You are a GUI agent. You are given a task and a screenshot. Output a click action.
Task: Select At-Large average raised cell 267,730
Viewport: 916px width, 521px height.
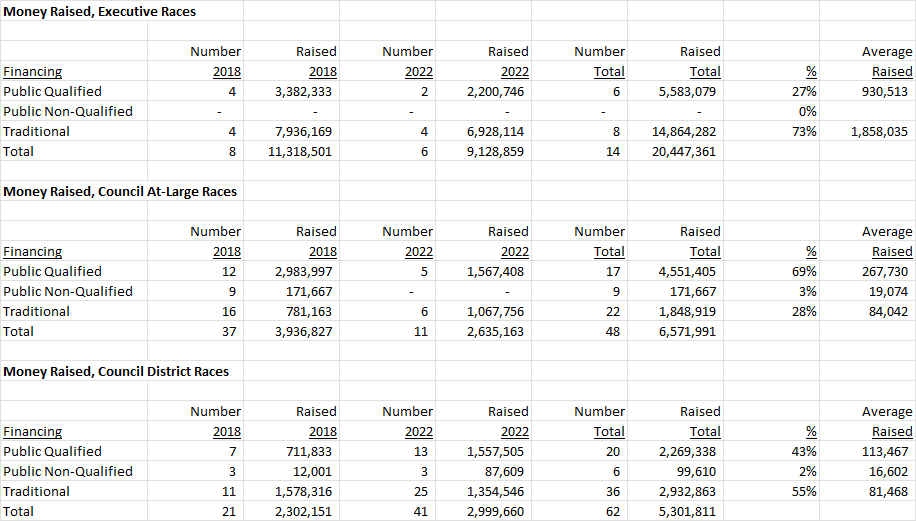coord(884,272)
